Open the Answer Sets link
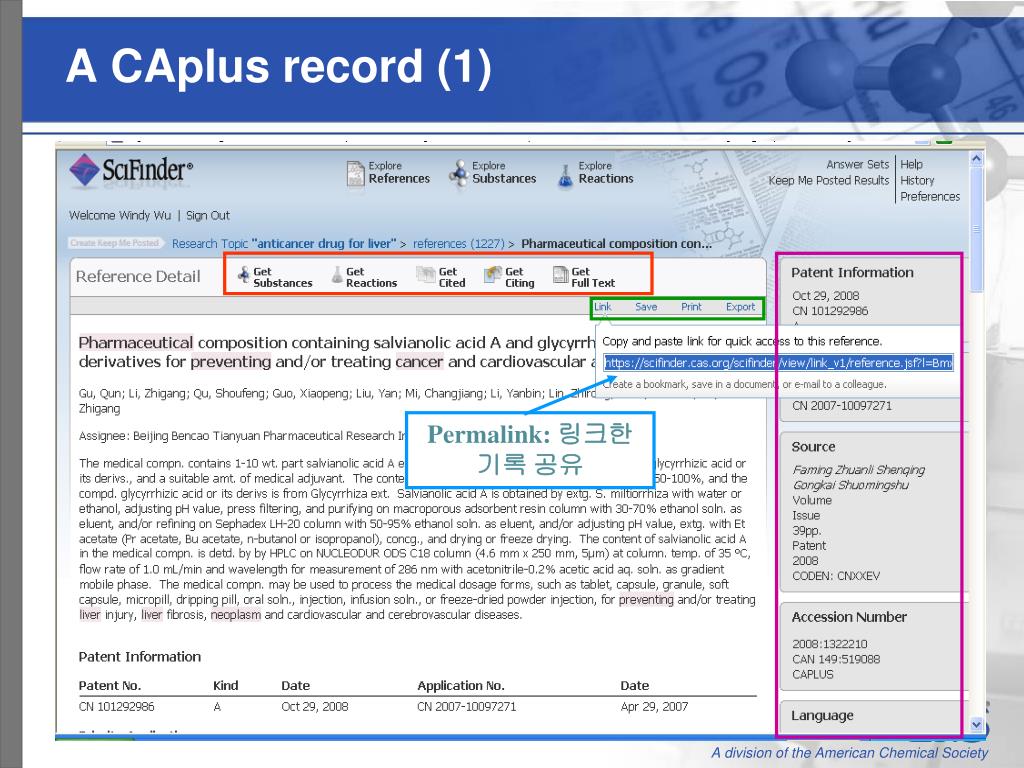This screenshot has height=768, width=1024. (x=857, y=165)
